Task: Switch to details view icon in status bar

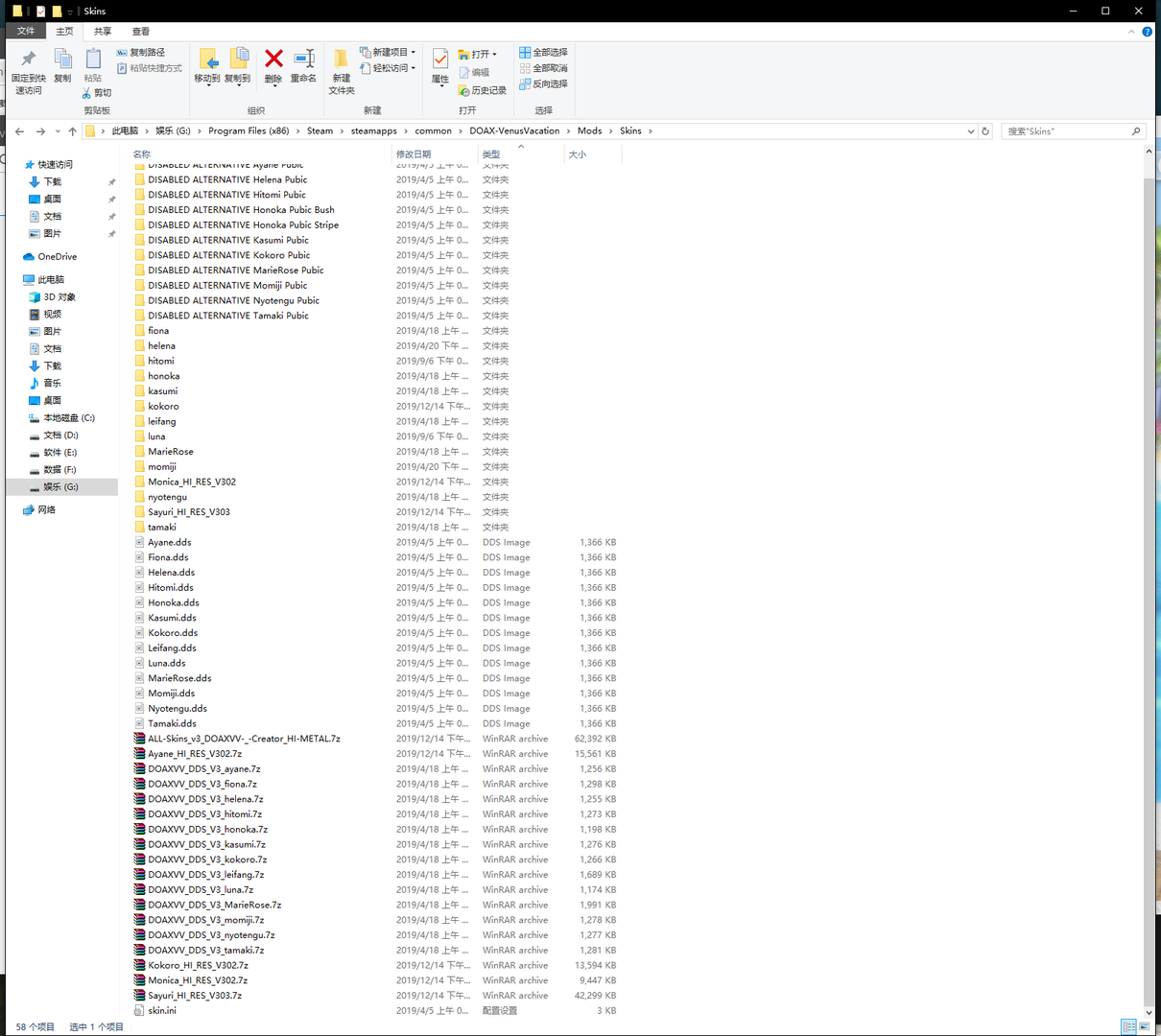Action: pyautogui.click(x=1129, y=1027)
